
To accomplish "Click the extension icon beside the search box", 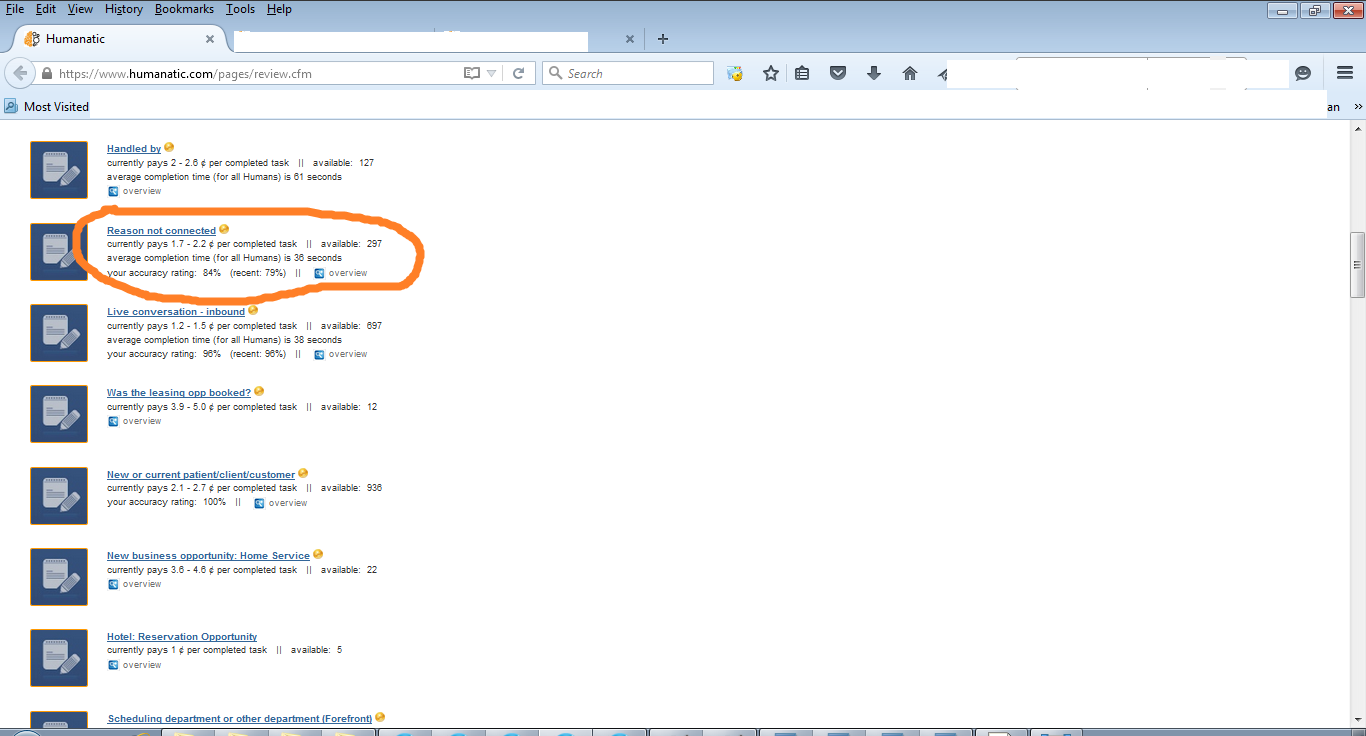I will [735, 73].
